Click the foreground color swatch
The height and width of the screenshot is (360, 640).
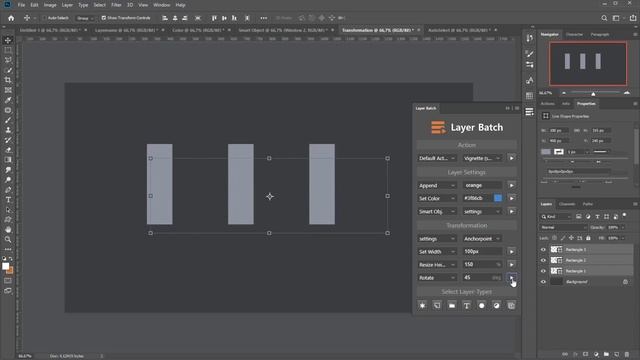coord(5,266)
